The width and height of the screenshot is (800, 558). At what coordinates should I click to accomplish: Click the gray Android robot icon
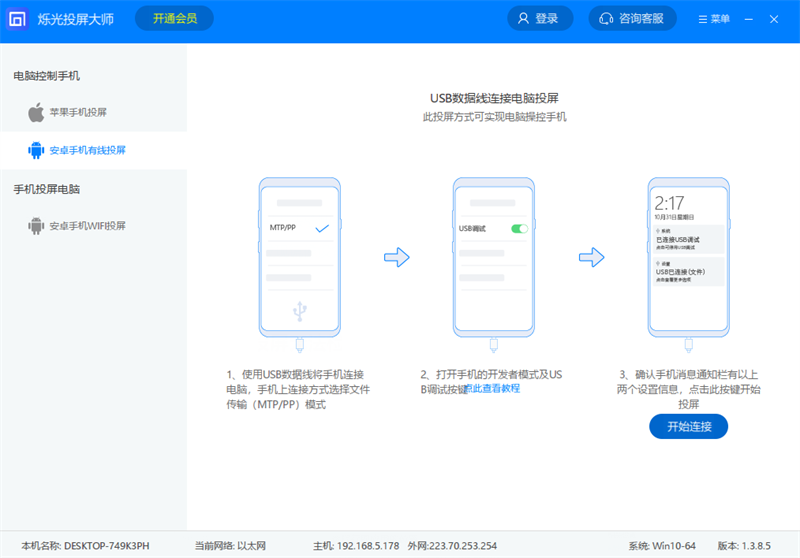36,226
